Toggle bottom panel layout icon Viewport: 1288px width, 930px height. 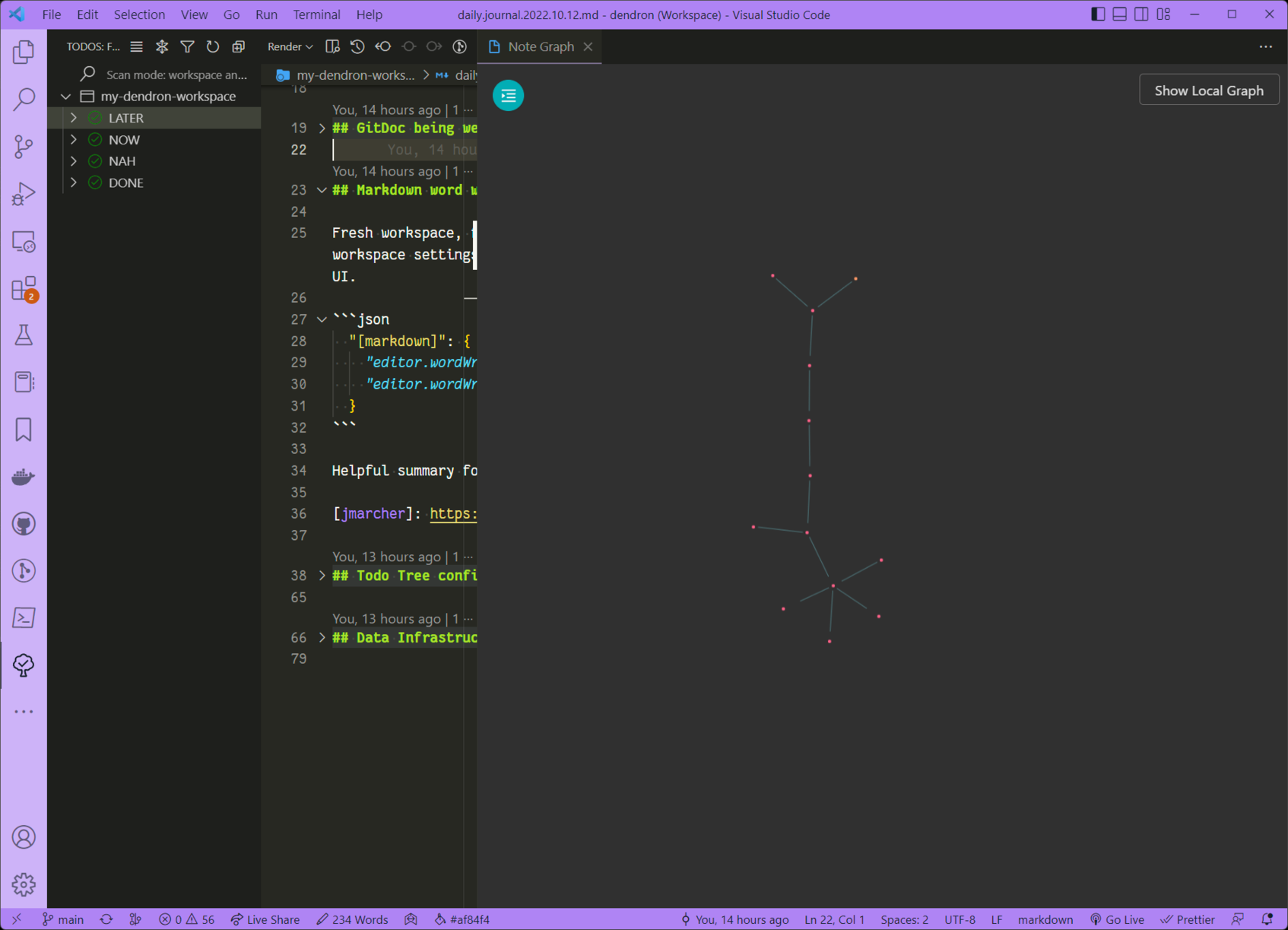coord(1120,14)
